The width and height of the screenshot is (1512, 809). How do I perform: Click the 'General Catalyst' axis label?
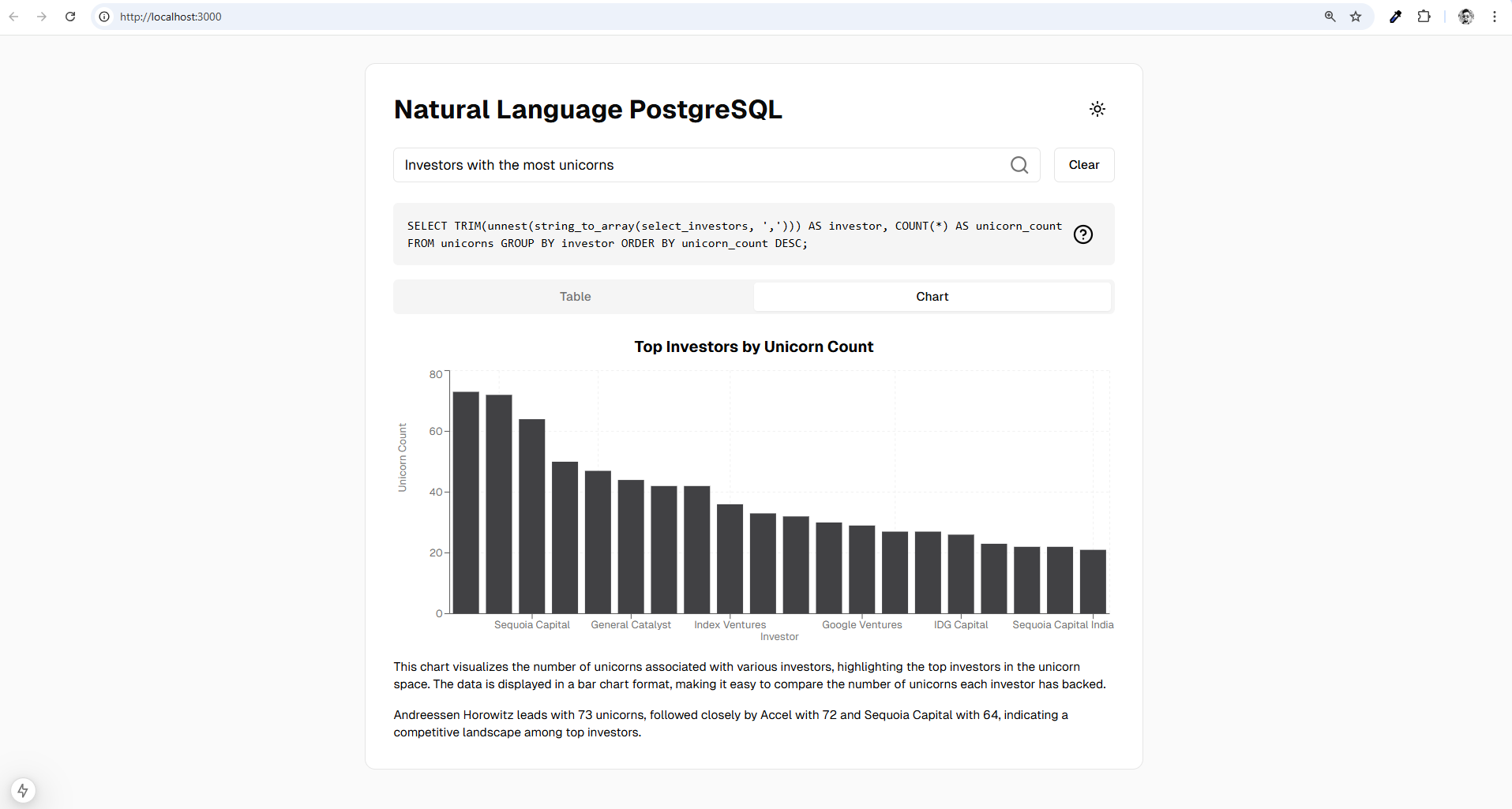point(631,624)
